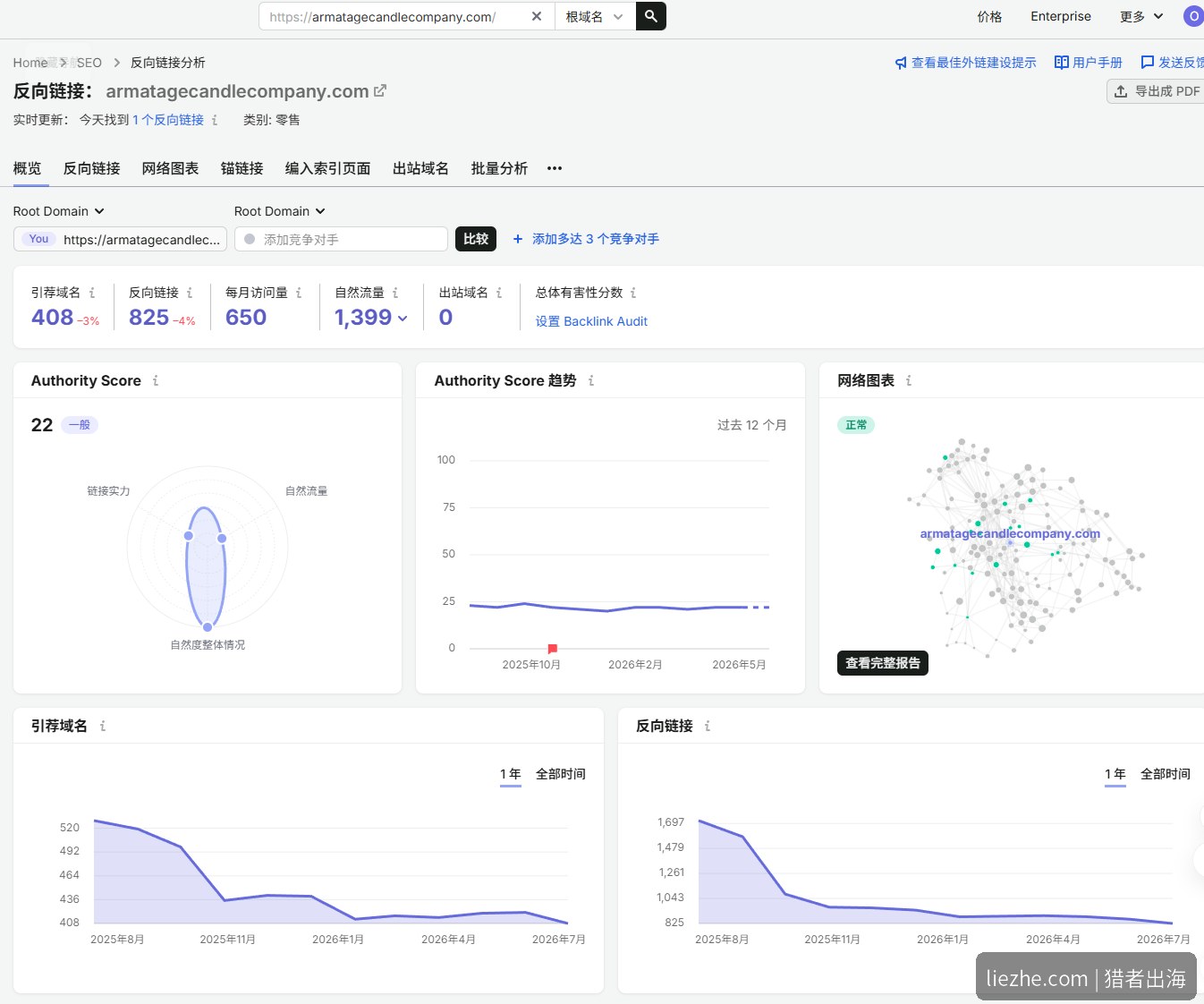The height and width of the screenshot is (1004, 1204).
Task: Click the 添加竞争对手 input field
Action: [x=341, y=239]
